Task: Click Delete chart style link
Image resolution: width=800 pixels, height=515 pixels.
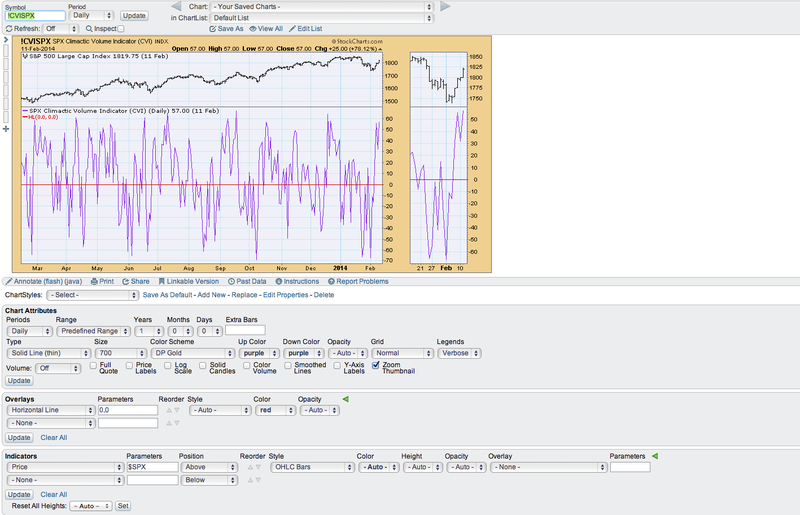Action: (x=324, y=295)
